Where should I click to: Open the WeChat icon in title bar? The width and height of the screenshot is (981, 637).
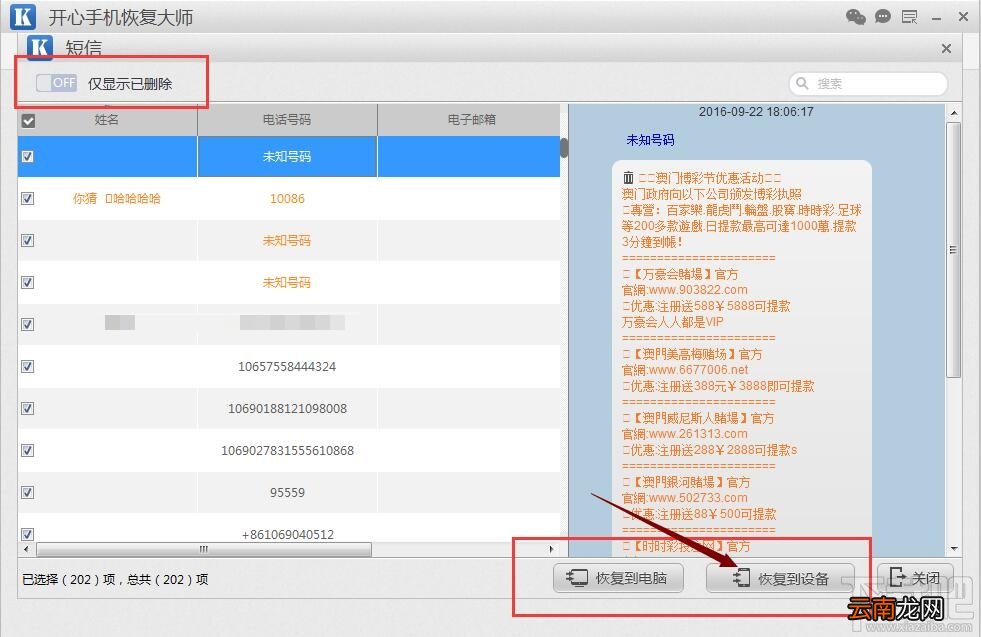click(x=855, y=16)
